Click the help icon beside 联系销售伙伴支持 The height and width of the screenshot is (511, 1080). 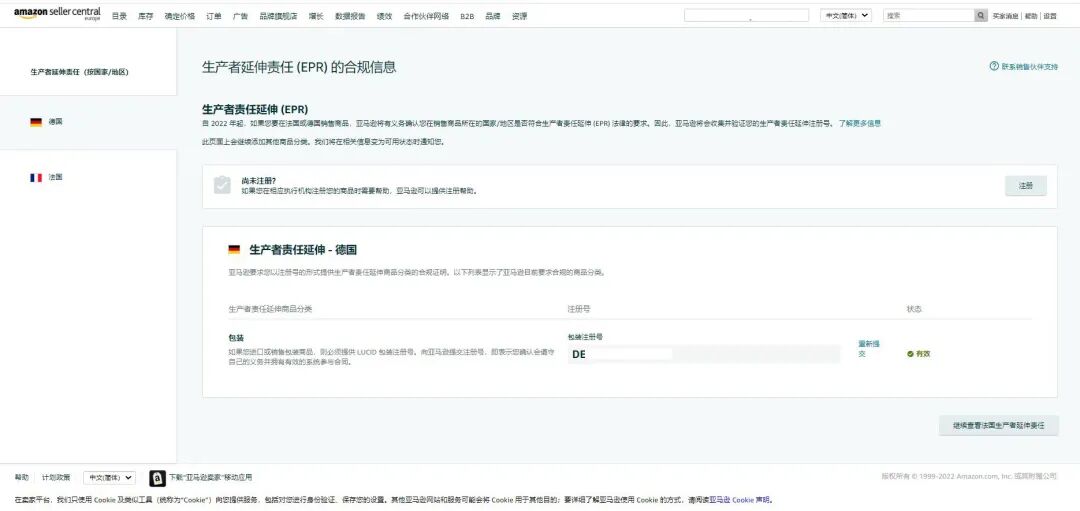tap(994, 67)
